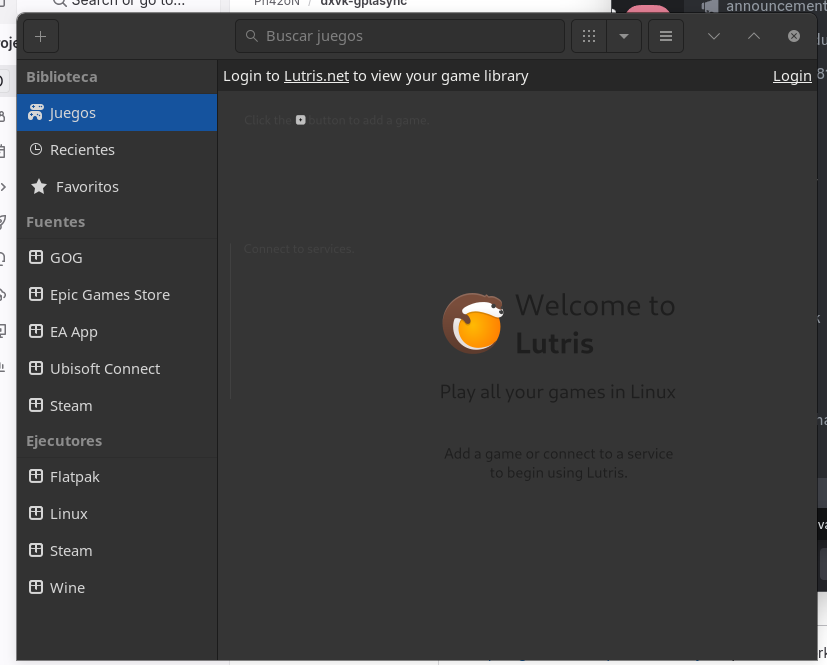The width and height of the screenshot is (827, 665).
Task: Click the Ejecutores section header
Action: (64, 441)
